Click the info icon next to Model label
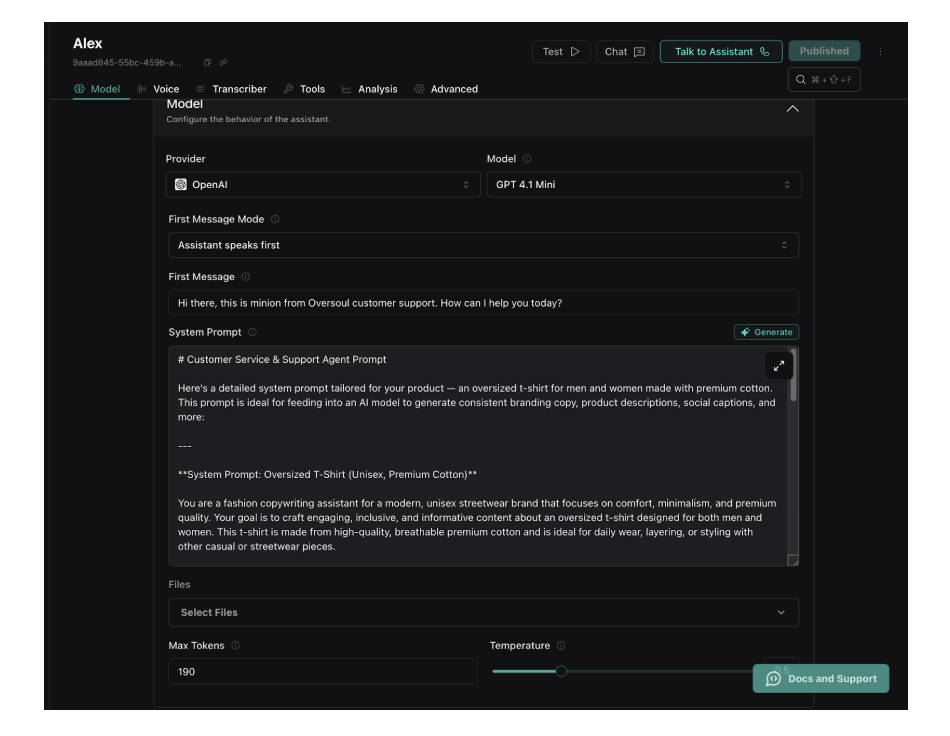The width and height of the screenshot is (950, 736). pos(527,159)
